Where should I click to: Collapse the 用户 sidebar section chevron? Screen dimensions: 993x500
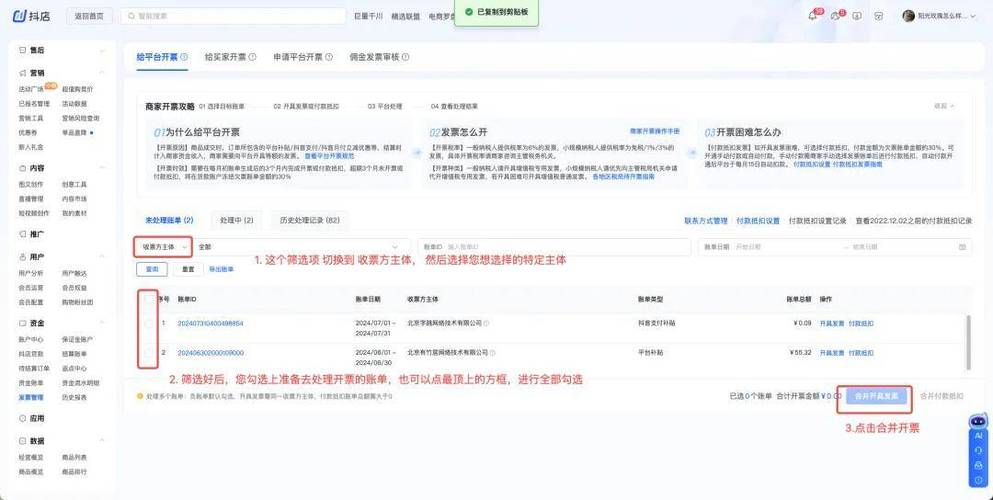click(102, 257)
